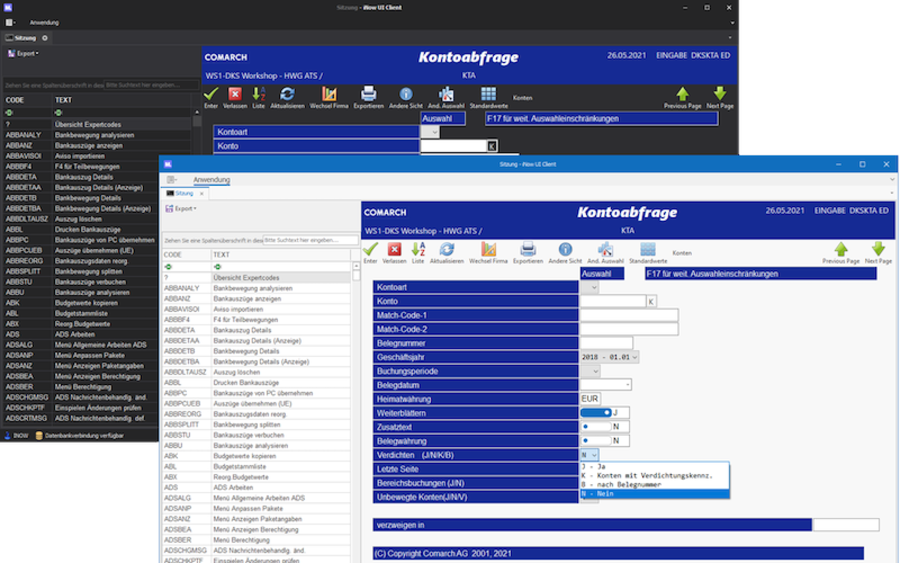Image resolution: width=900 pixels, height=563 pixels.
Task: Click Aktualisieren icon in dark window
Action: [x=287, y=94]
